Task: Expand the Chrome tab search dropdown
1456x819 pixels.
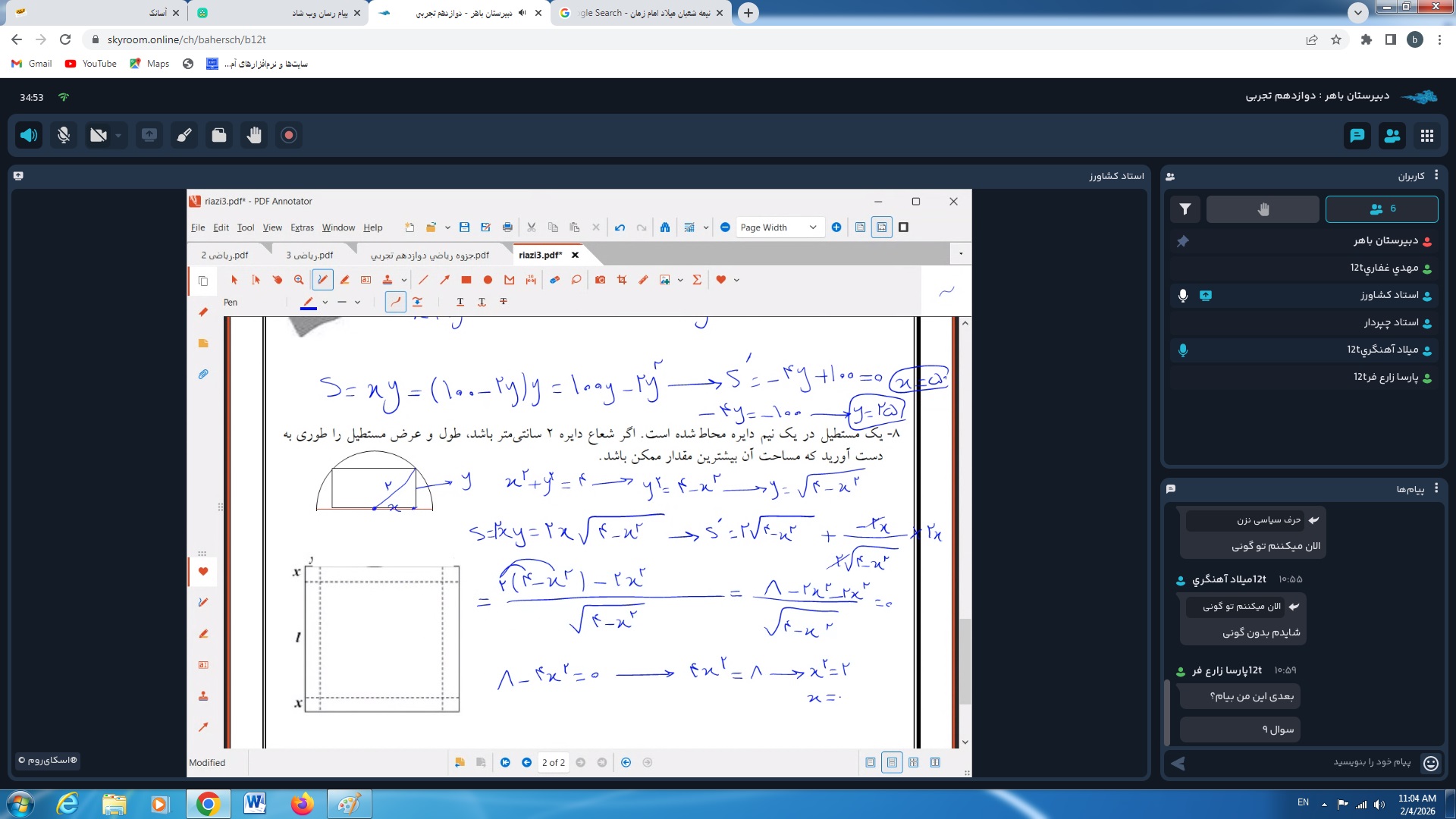Action: pyautogui.click(x=1358, y=12)
